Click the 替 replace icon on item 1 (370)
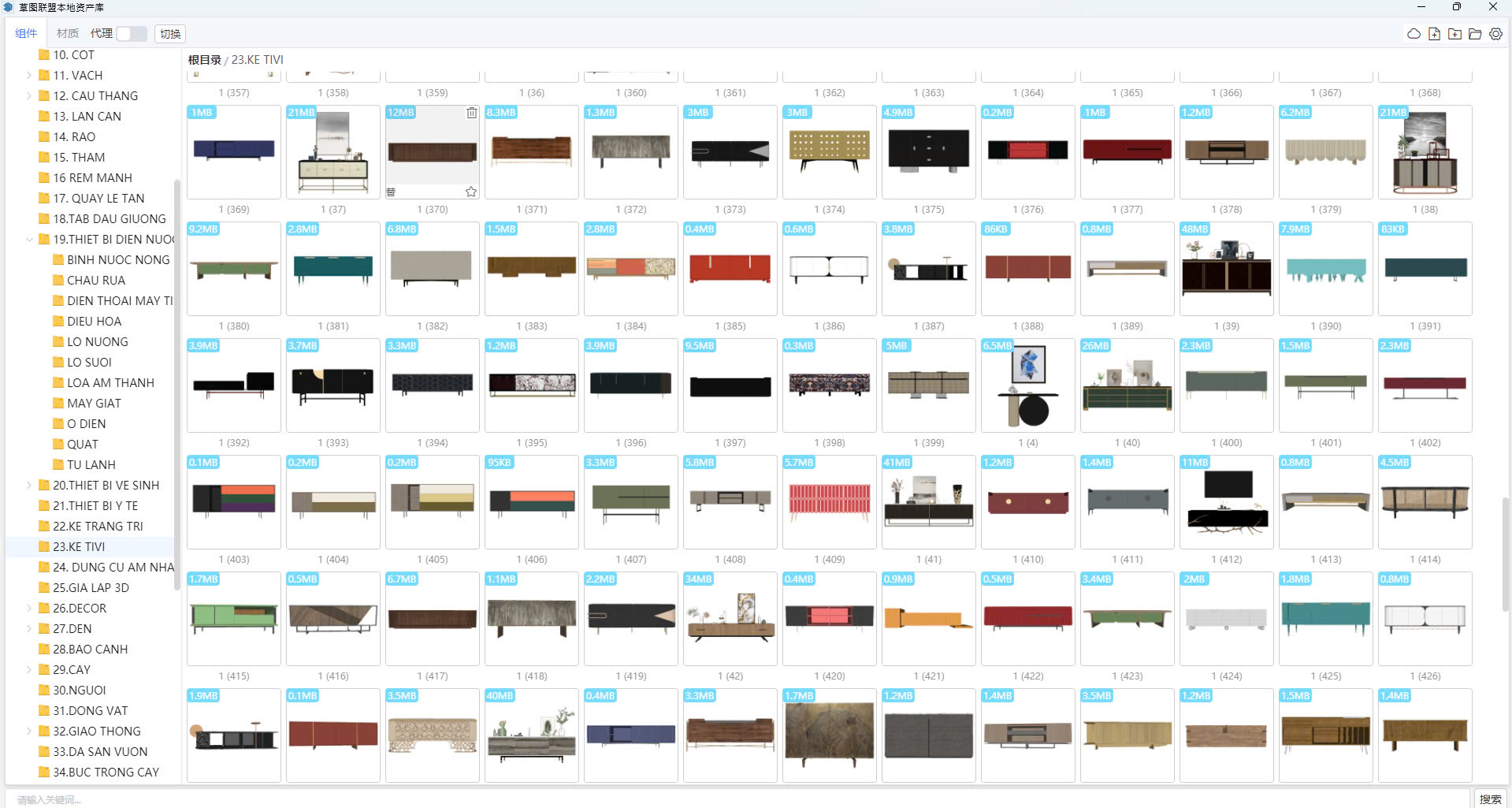1512x808 pixels. [391, 192]
